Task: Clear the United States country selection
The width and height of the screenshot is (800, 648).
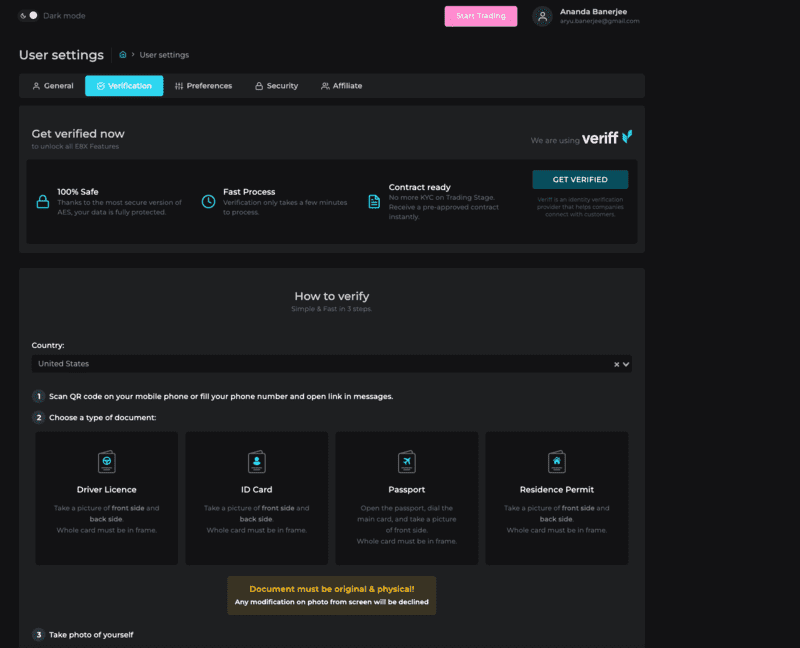Action: [616, 364]
